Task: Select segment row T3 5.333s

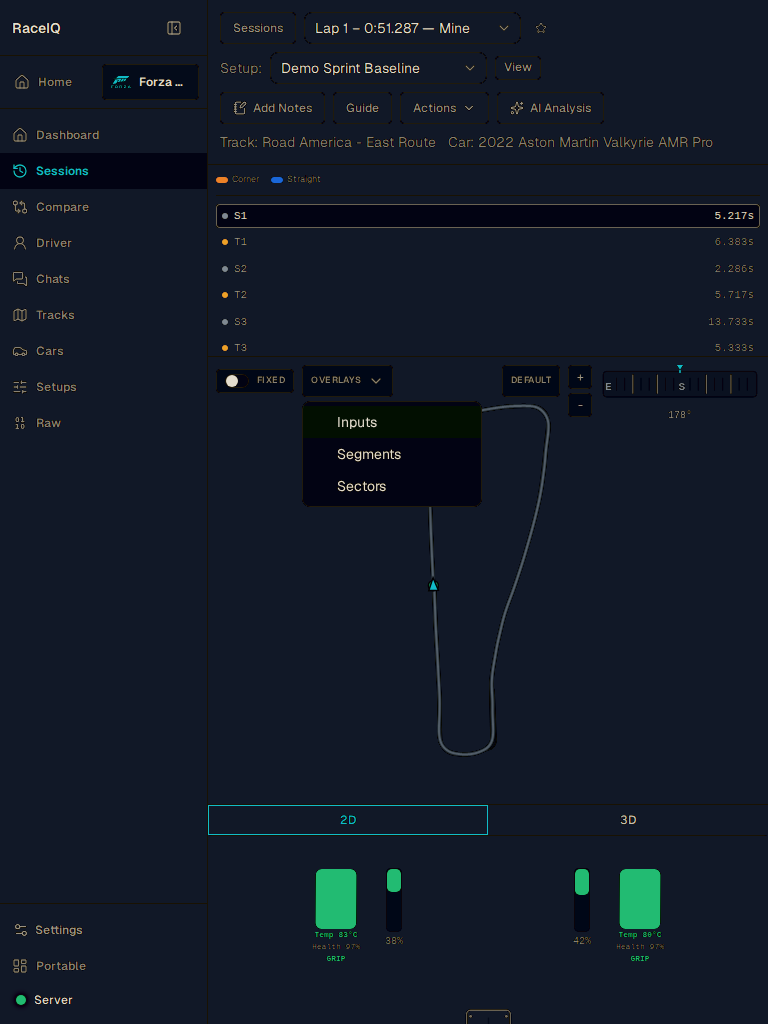Action: coord(488,348)
